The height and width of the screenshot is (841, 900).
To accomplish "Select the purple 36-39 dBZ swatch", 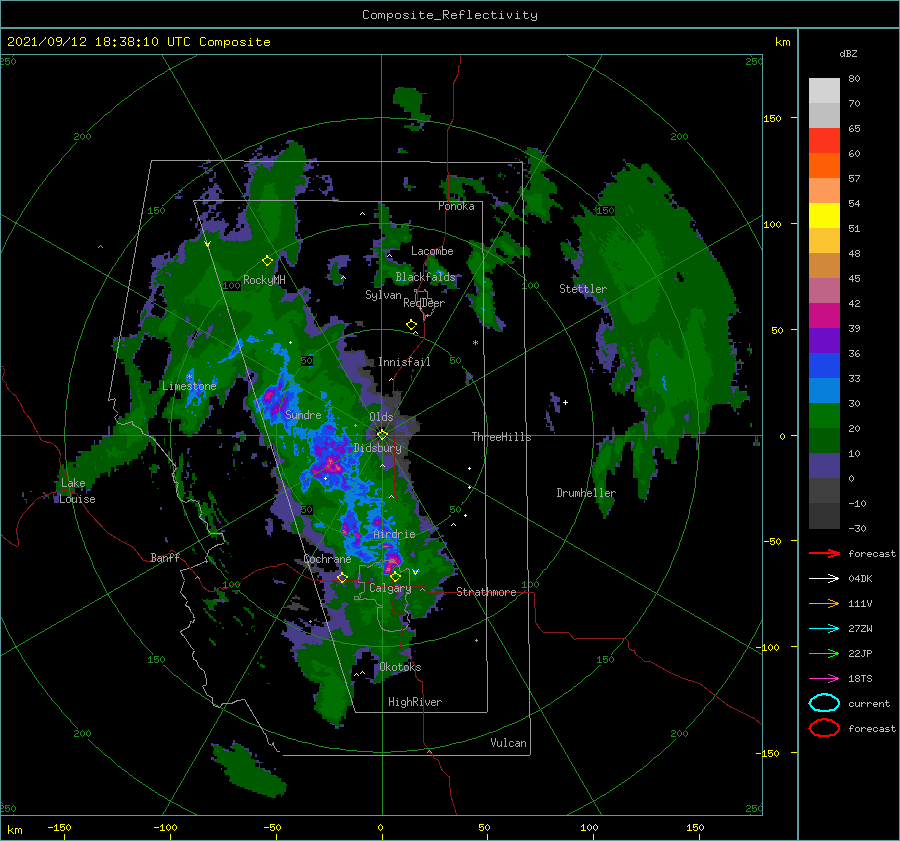I will [824, 341].
